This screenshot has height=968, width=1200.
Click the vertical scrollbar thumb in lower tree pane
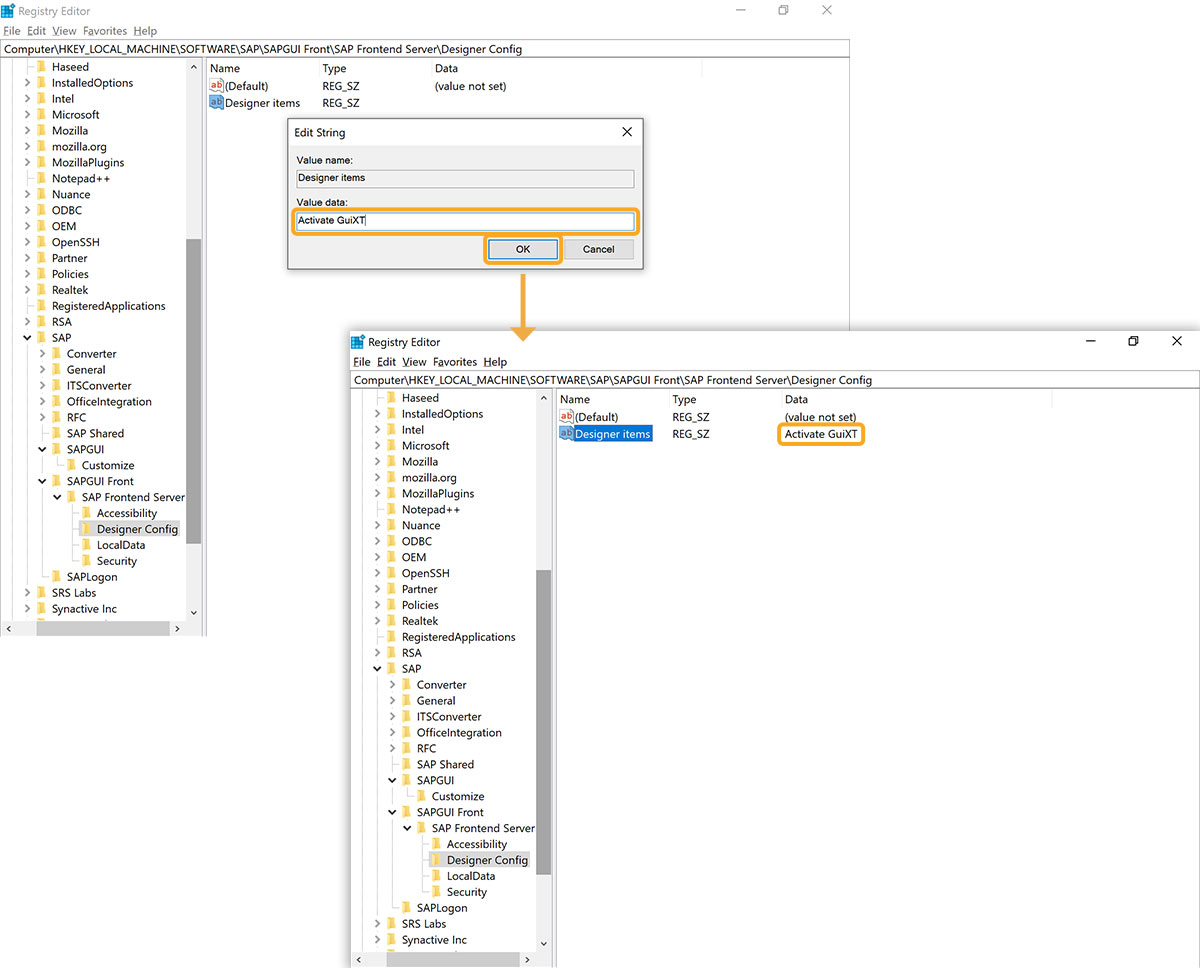(x=543, y=722)
